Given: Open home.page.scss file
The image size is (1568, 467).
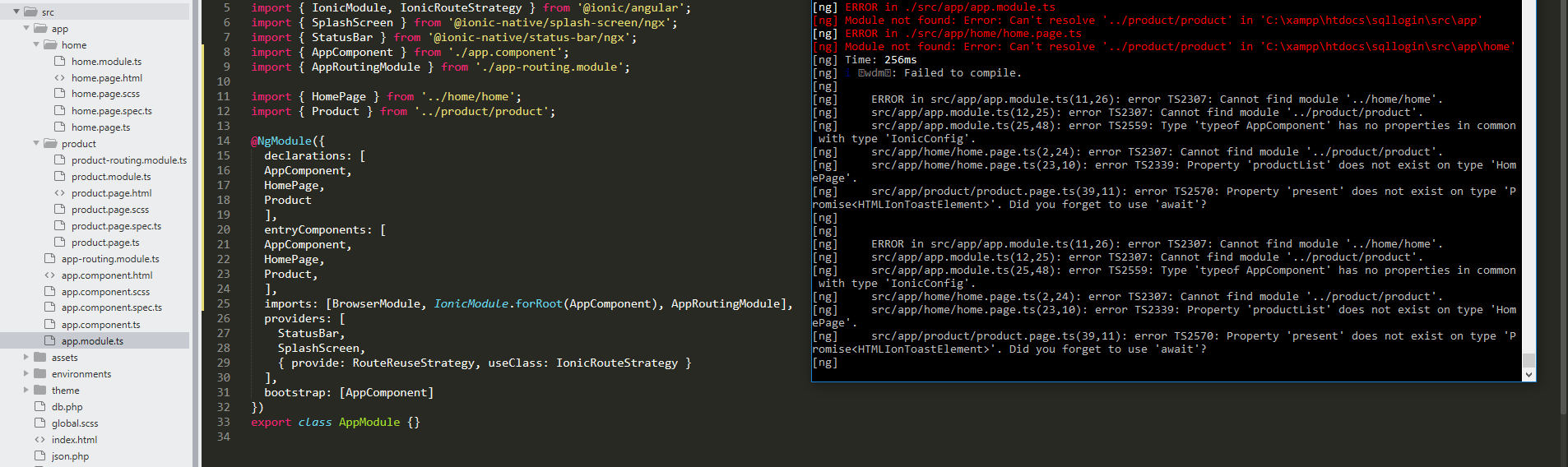Looking at the screenshot, I should coord(105,95).
